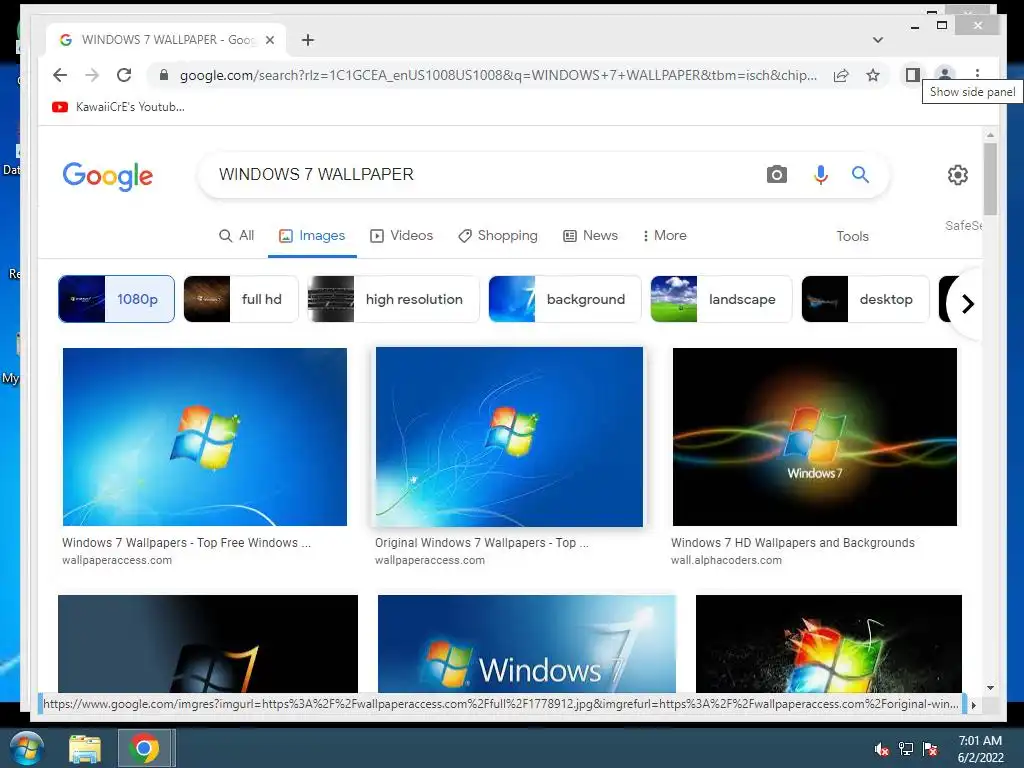Click the horizontal scroll right arrow
1024x768 pixels.
(974, 705)
